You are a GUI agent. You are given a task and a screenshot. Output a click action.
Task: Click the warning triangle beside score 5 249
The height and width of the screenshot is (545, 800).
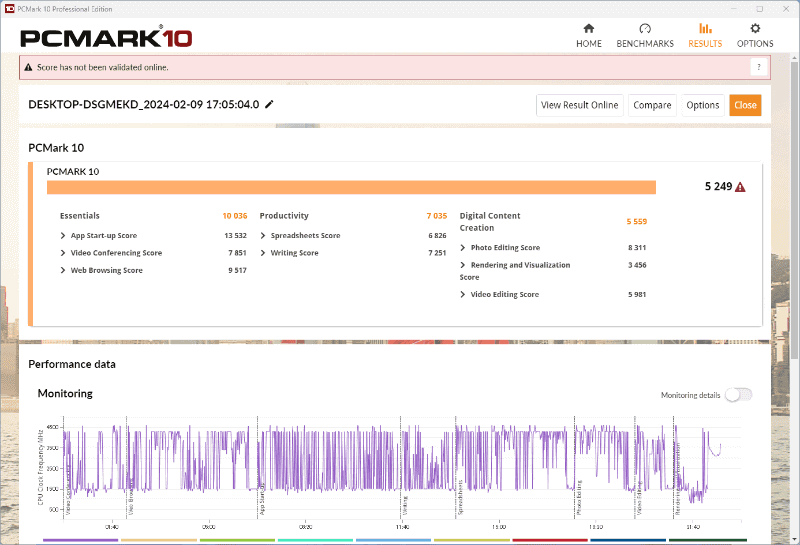[740, 187]
